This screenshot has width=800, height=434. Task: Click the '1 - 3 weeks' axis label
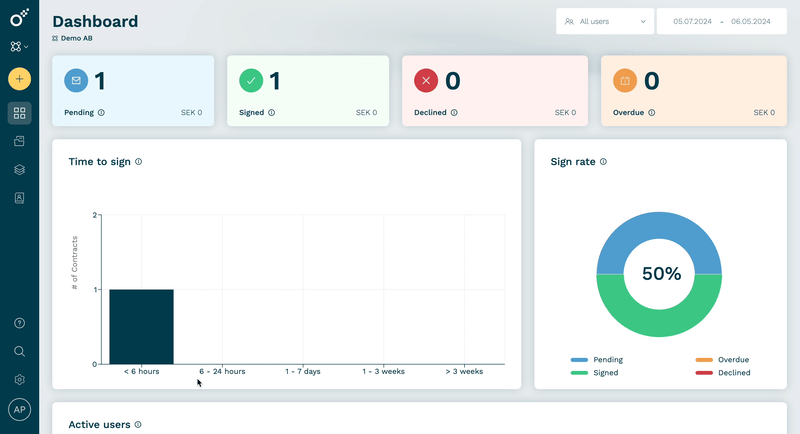pyautogui.click(x=383, y=371)
